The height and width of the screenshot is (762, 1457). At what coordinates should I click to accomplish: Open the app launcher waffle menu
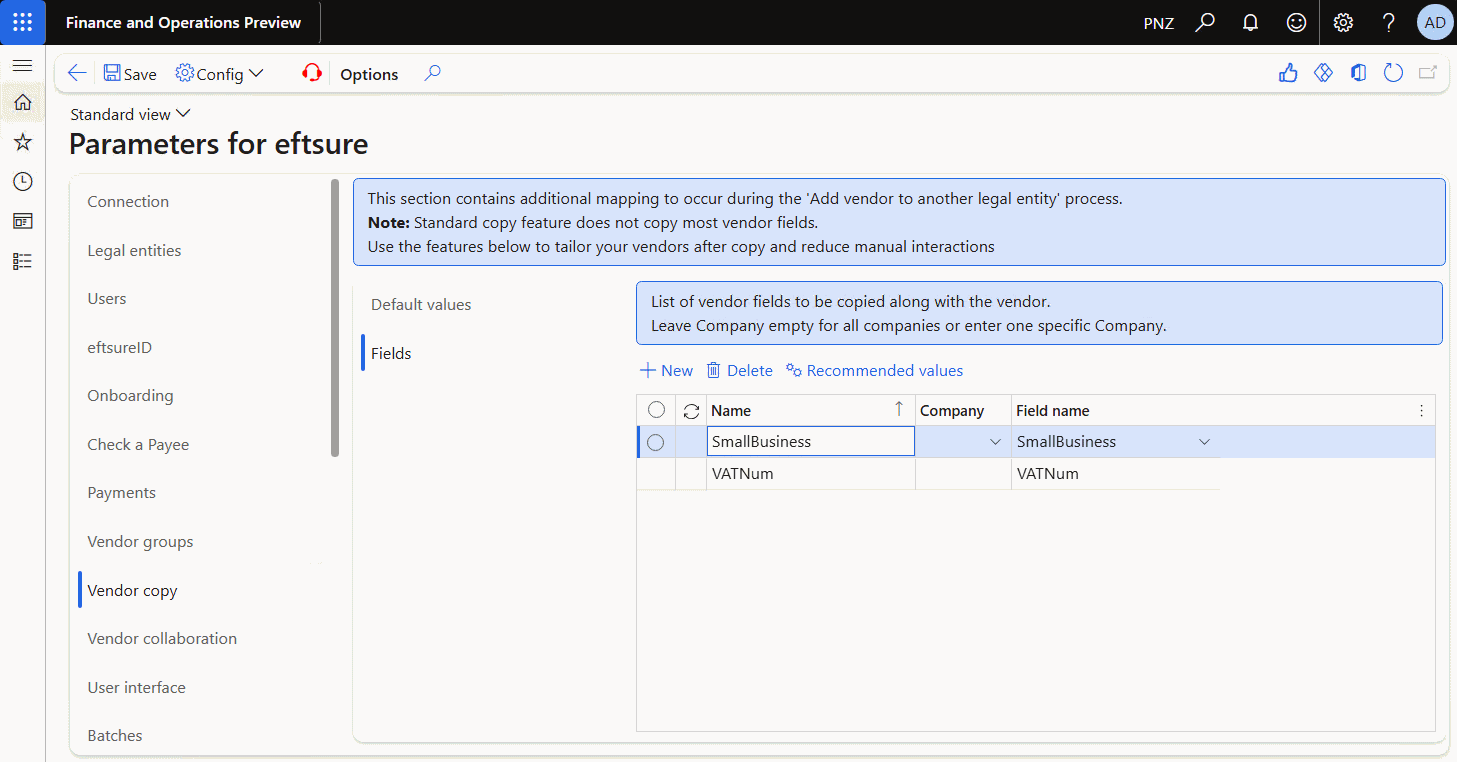click(x=23, y=22)
